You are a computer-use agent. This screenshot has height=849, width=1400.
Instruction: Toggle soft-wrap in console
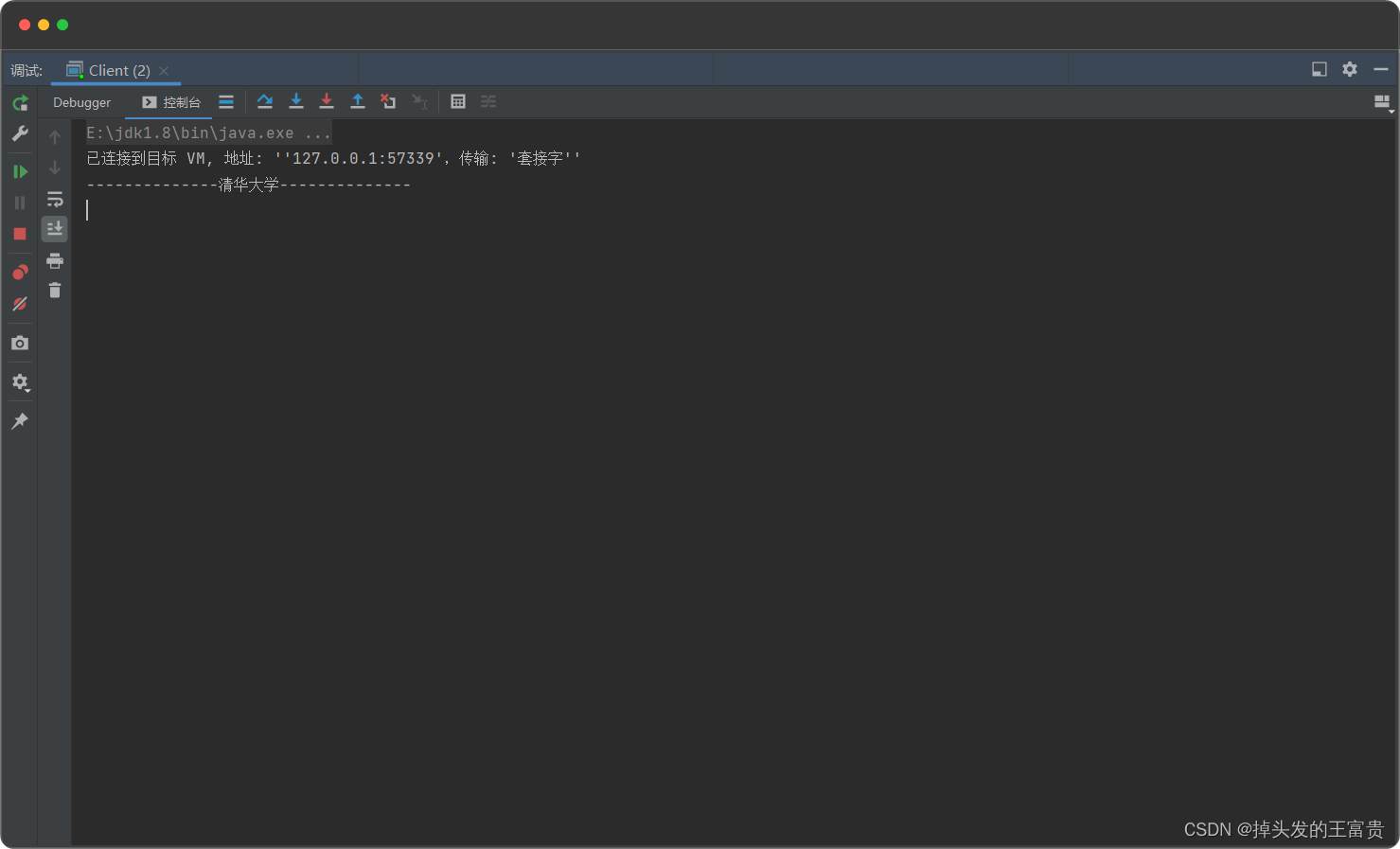(55, 199)
